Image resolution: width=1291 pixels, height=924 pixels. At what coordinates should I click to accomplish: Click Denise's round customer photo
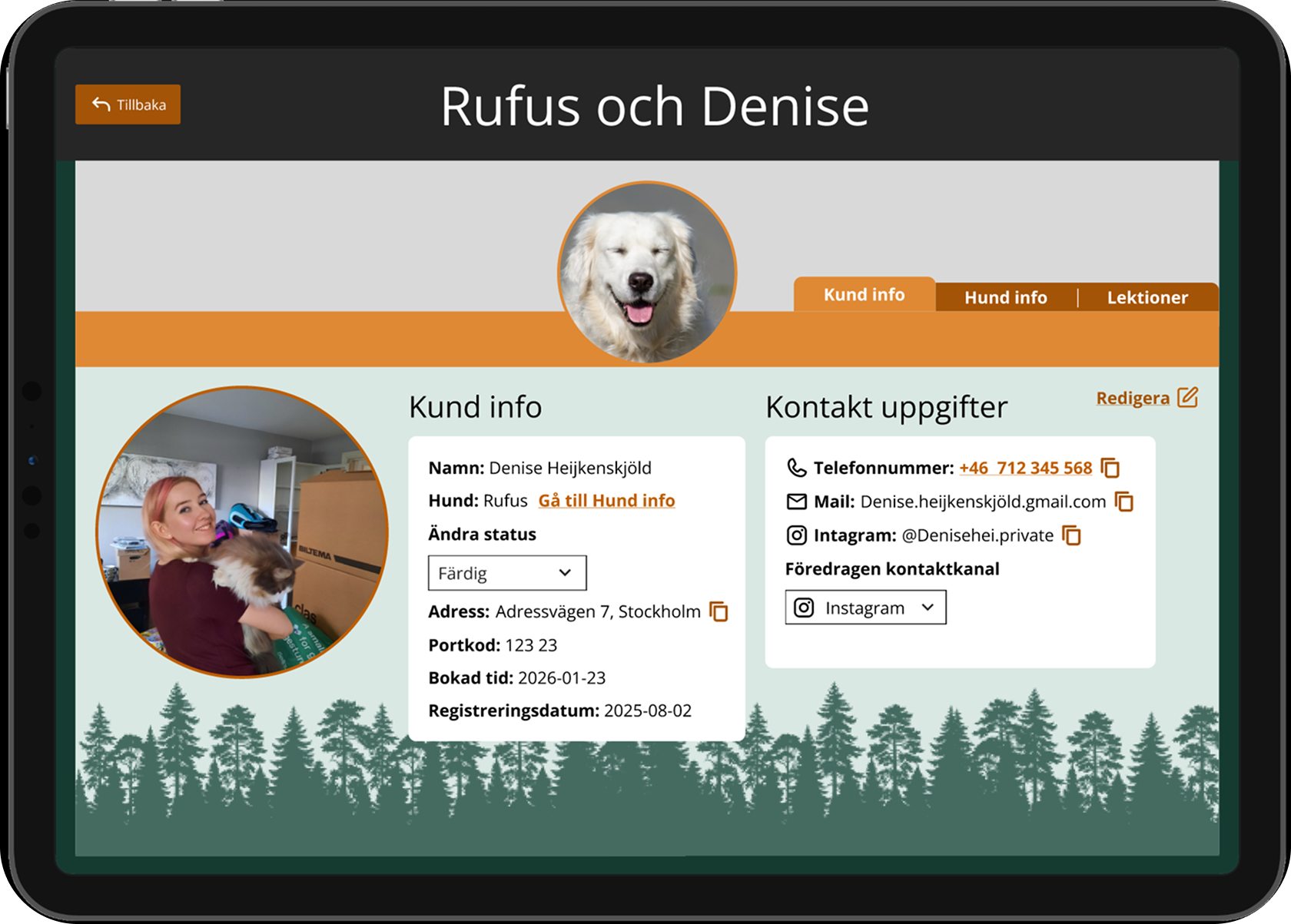click(242, 532)
